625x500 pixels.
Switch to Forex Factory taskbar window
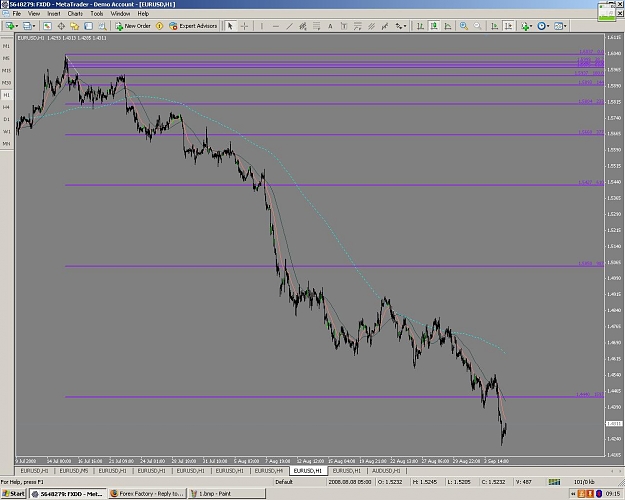(x=147, y=494)
